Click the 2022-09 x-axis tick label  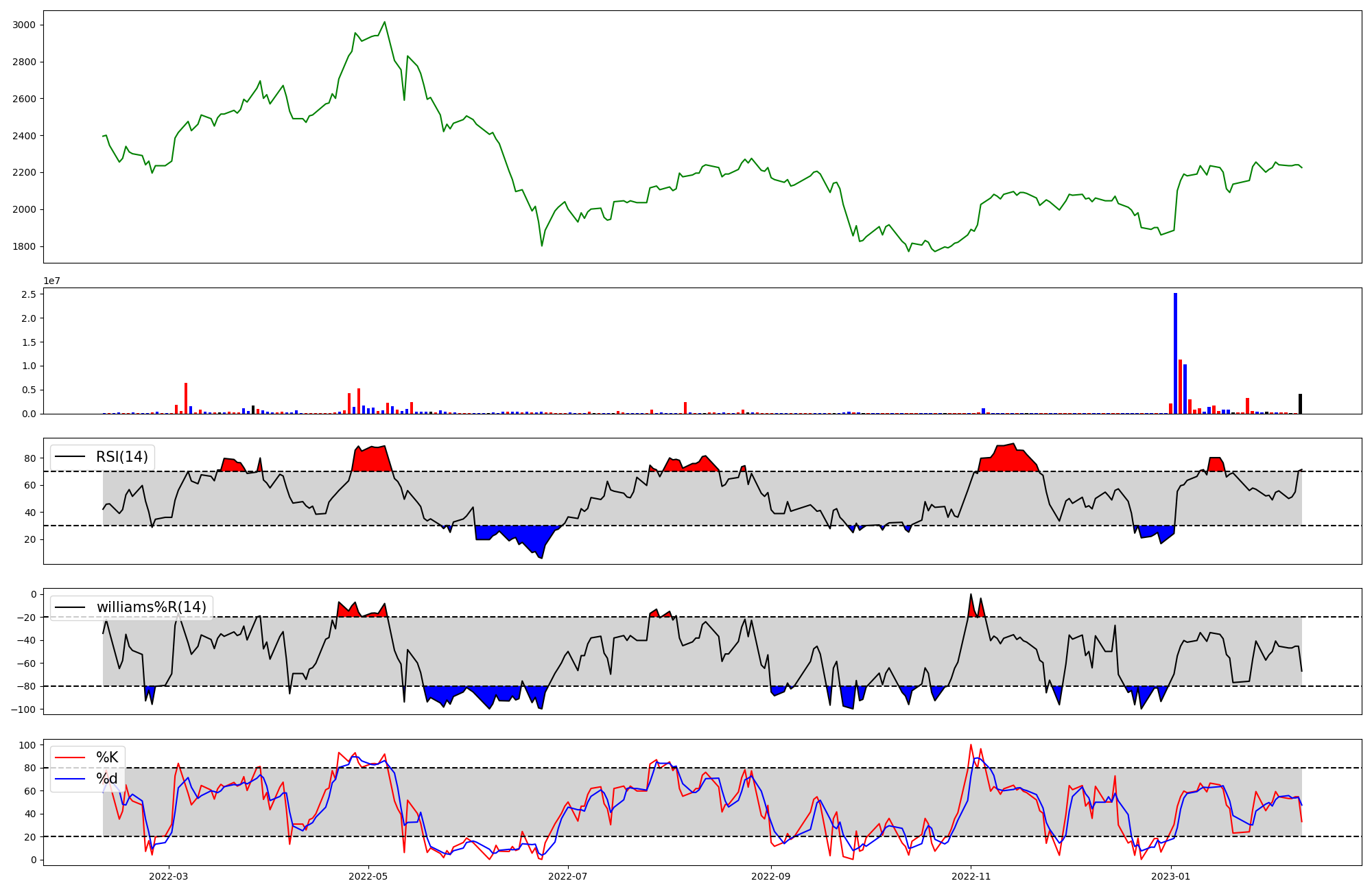[771, 876]
